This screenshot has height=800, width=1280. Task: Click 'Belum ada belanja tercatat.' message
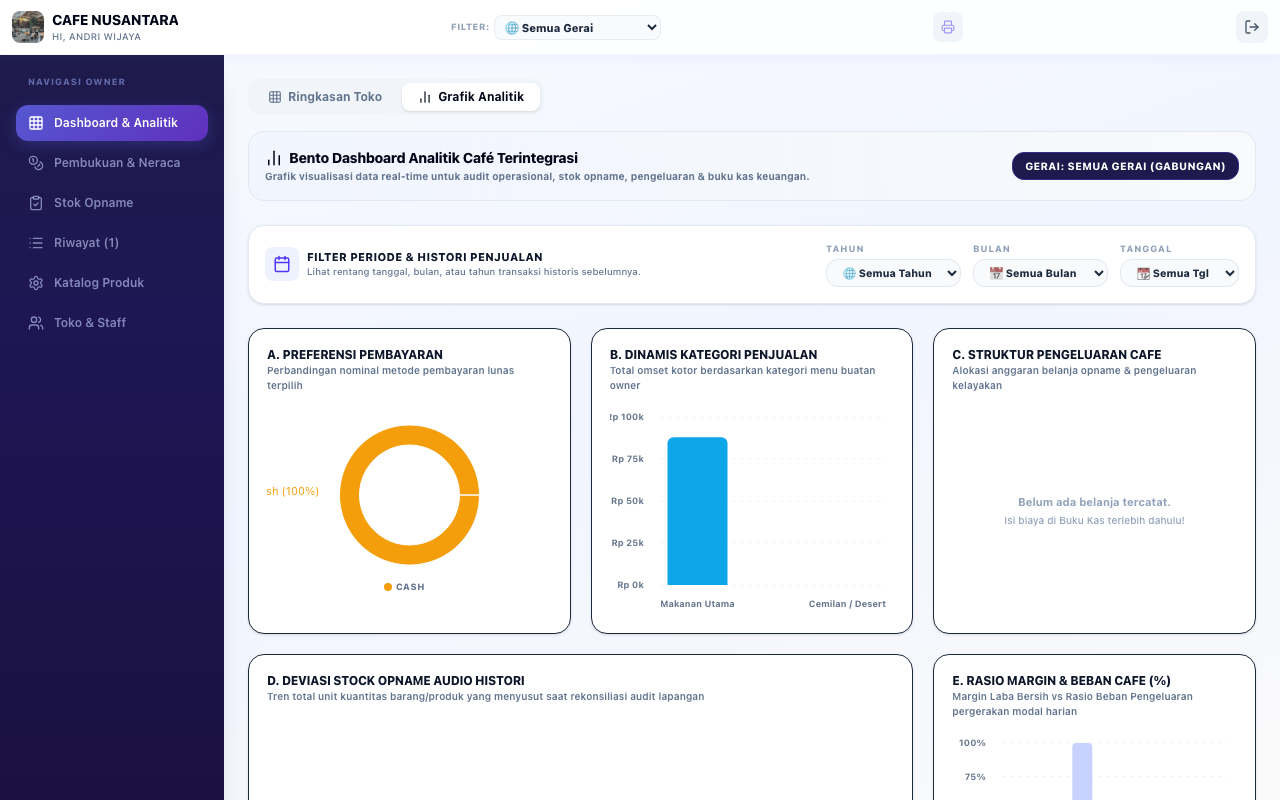1094,502
